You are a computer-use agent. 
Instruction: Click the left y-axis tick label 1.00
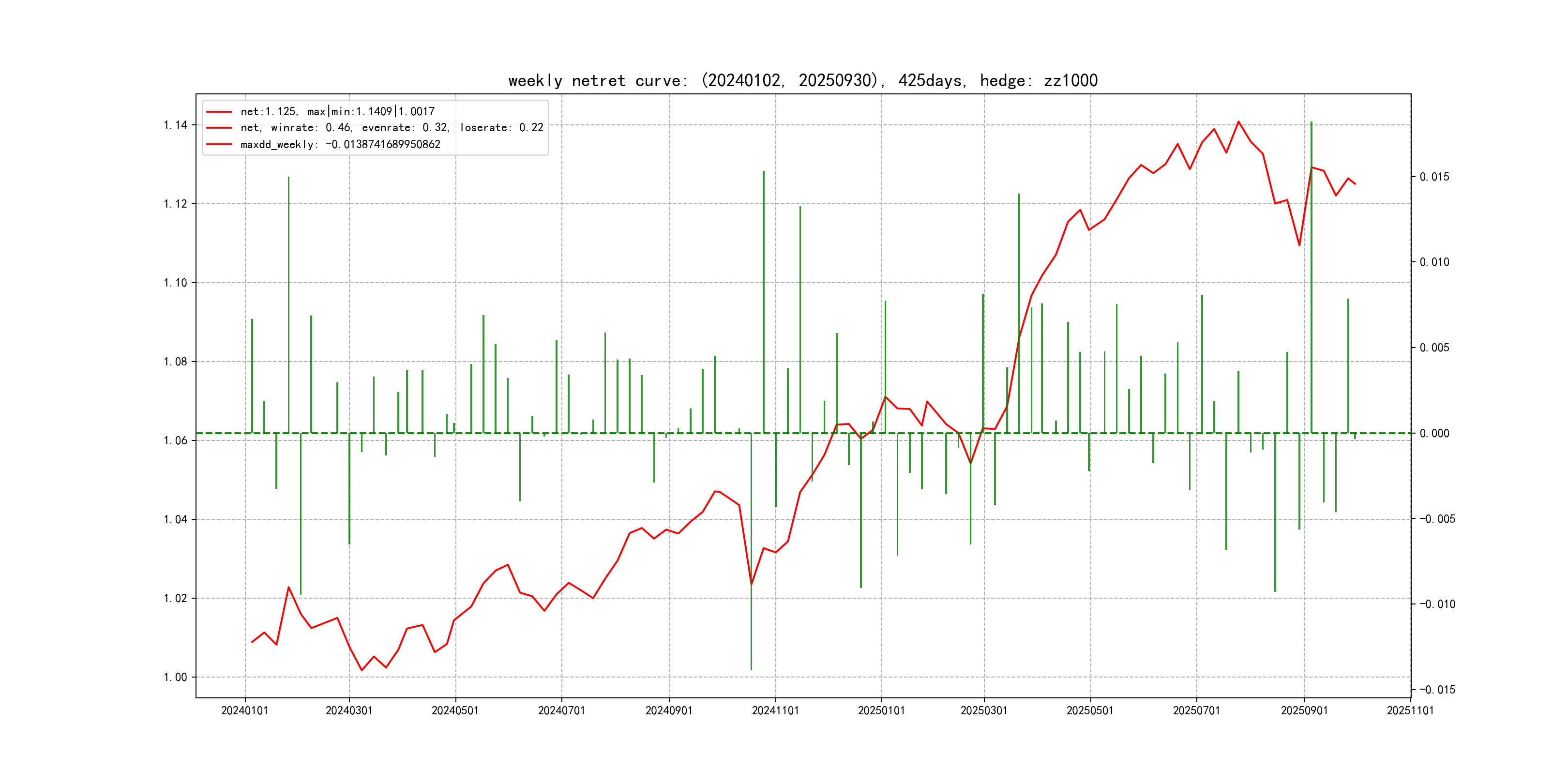(x=175, y=678)
